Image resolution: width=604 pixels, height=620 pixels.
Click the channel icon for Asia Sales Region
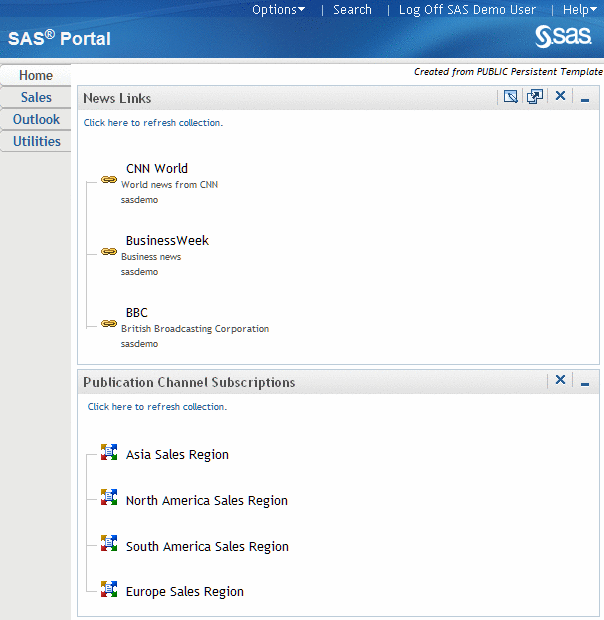pos(109,452)
